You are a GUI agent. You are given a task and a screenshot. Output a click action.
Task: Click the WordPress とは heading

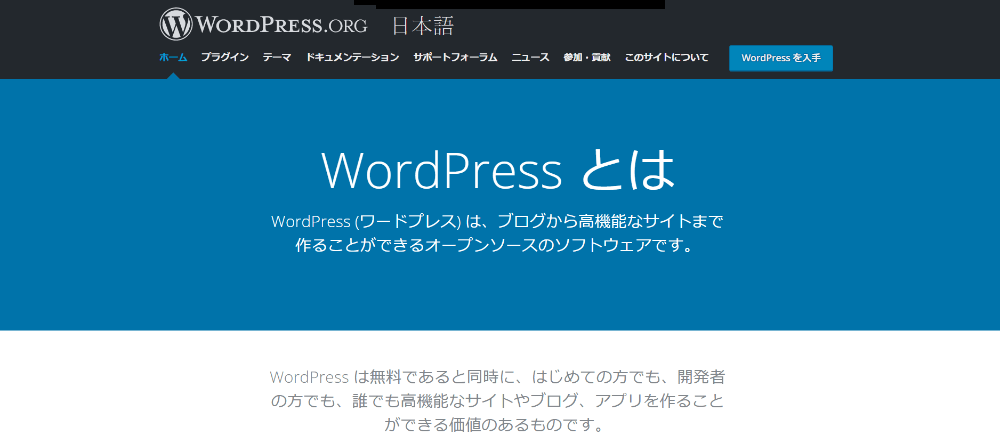pyautogui.click(x=498, y=171)
